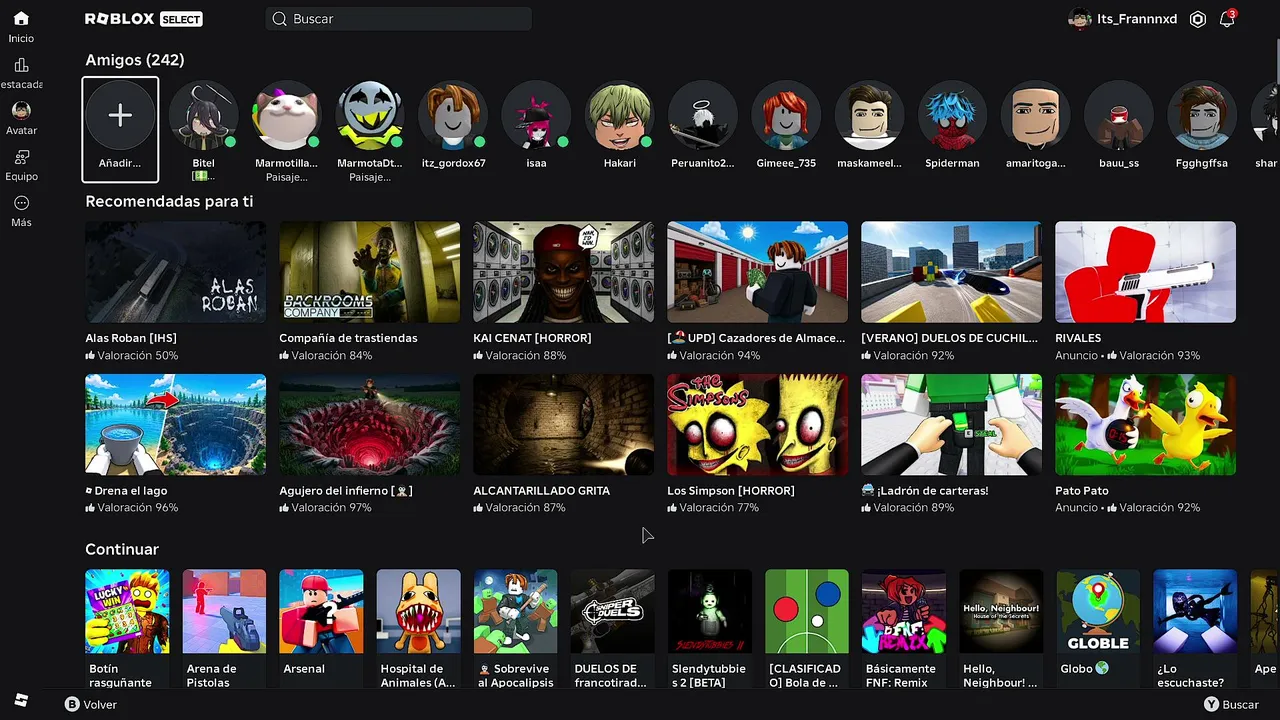Open Cazadores de Almacenes game thumbnail

coord(758,272)
